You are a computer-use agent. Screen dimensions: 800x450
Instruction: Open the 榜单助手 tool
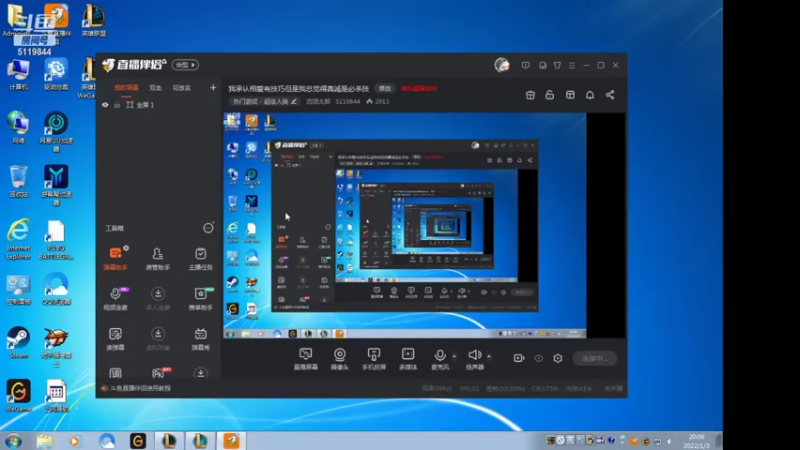pyautogui.click(x=201, y=298)
